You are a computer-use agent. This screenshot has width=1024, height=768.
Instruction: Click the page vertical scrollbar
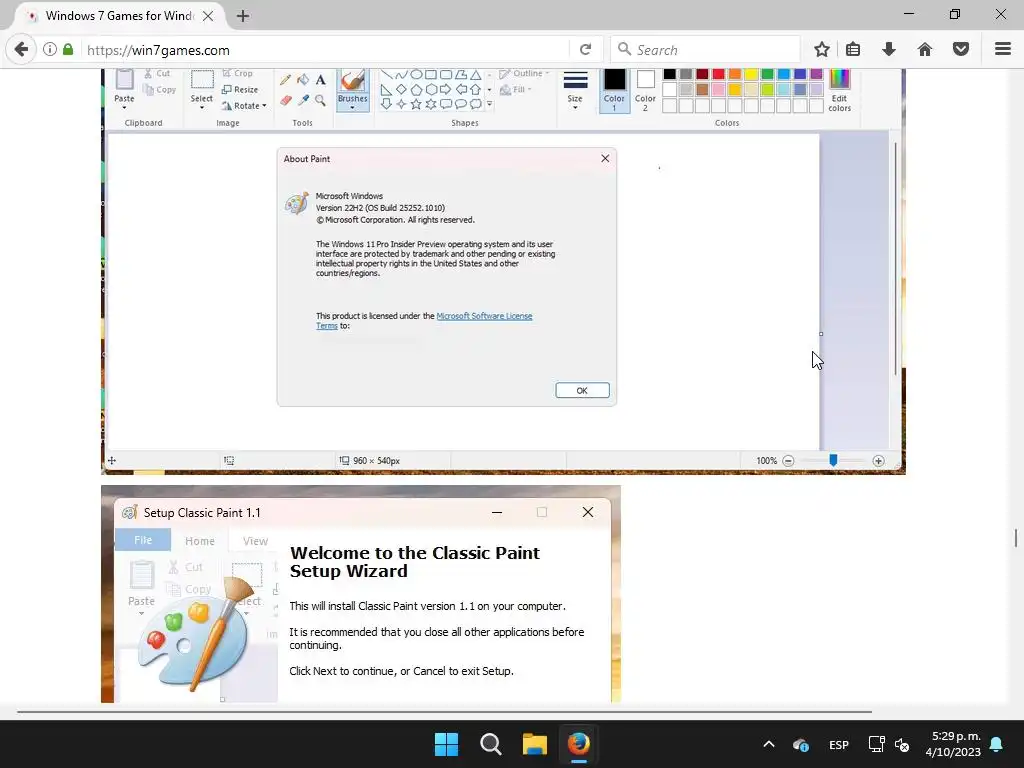tap(1016, 538)
